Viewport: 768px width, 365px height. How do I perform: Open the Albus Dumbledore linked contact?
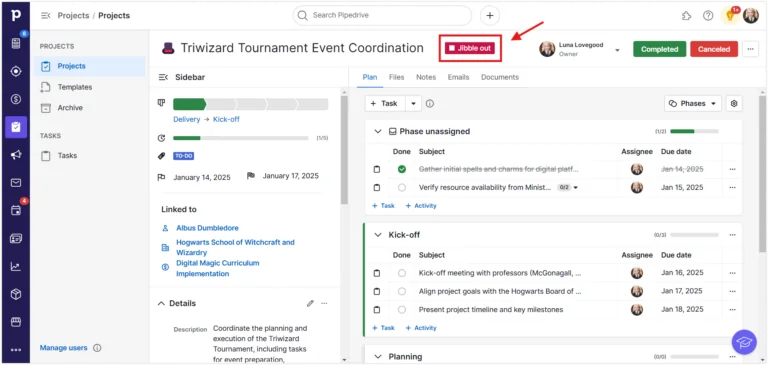click(x=207, y=228)
